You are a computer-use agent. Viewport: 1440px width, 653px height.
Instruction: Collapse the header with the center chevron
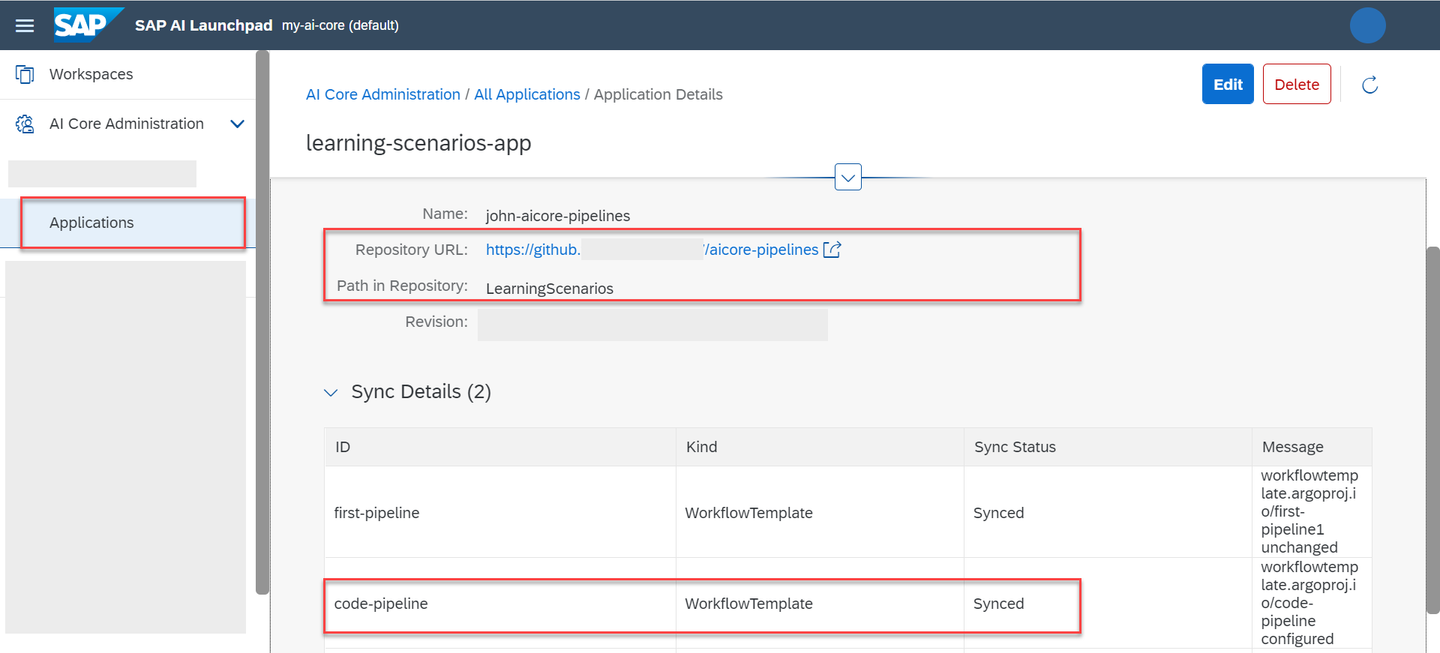coord(848,178)
